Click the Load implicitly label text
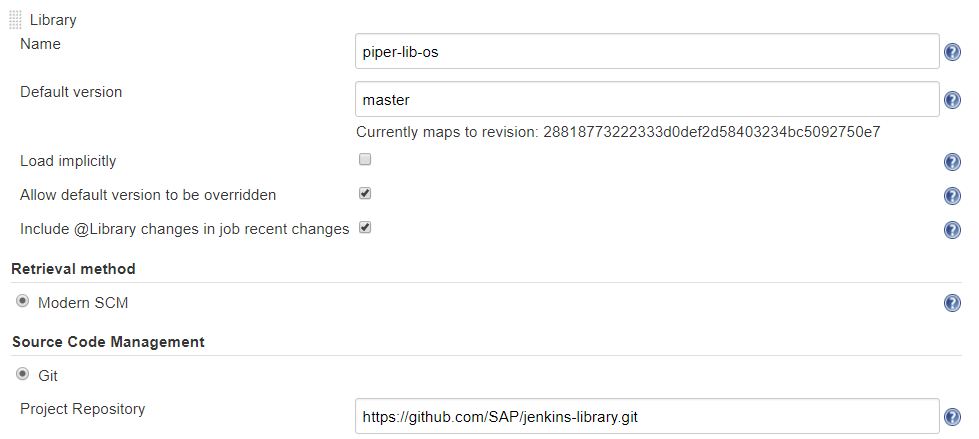The image size is (979, 439). [x=68, y=161]
